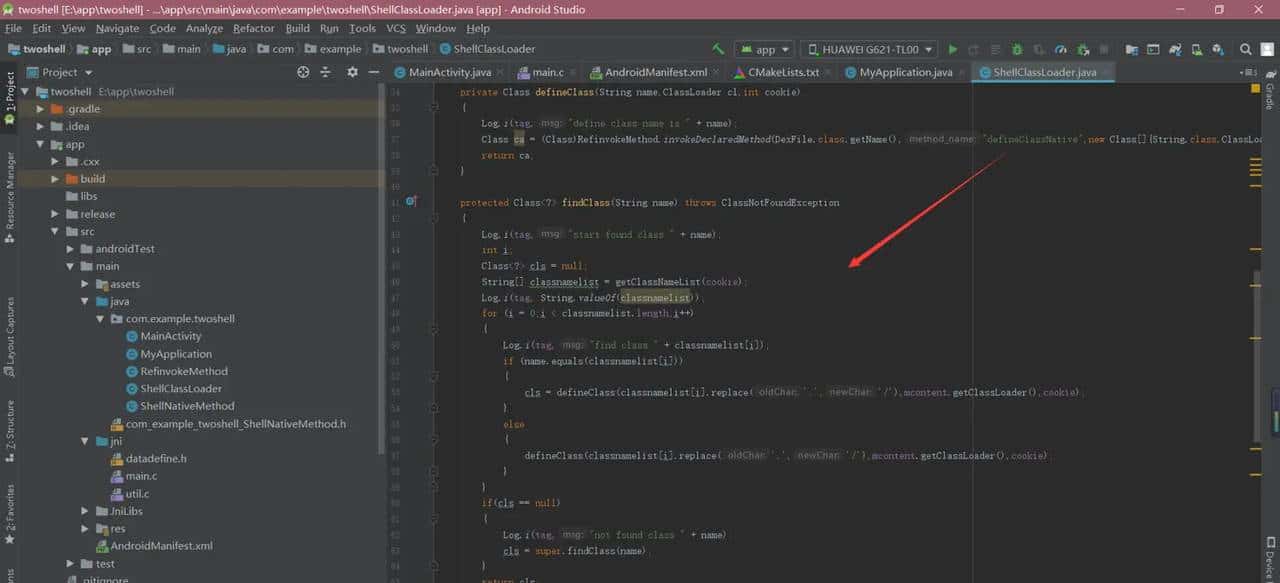The width and height of the screenshot is (1280, 583).
Task: Click the green Run app button
Action: [x=952, y=49]
